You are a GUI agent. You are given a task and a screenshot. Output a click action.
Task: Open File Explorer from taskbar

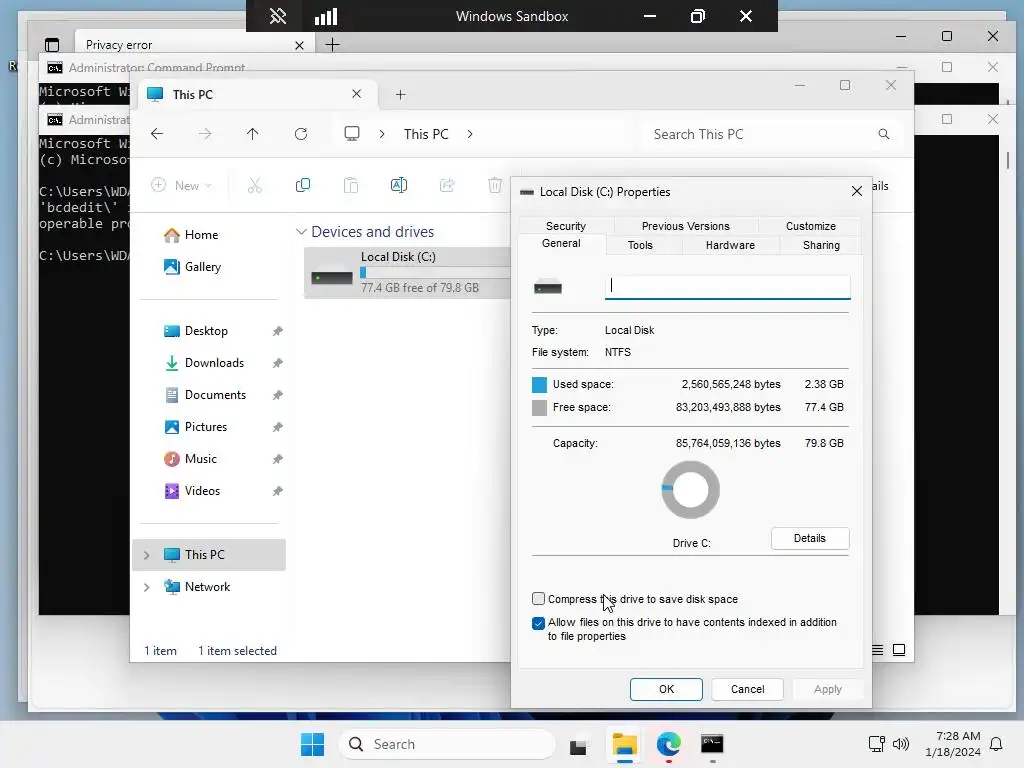point(625,744)
